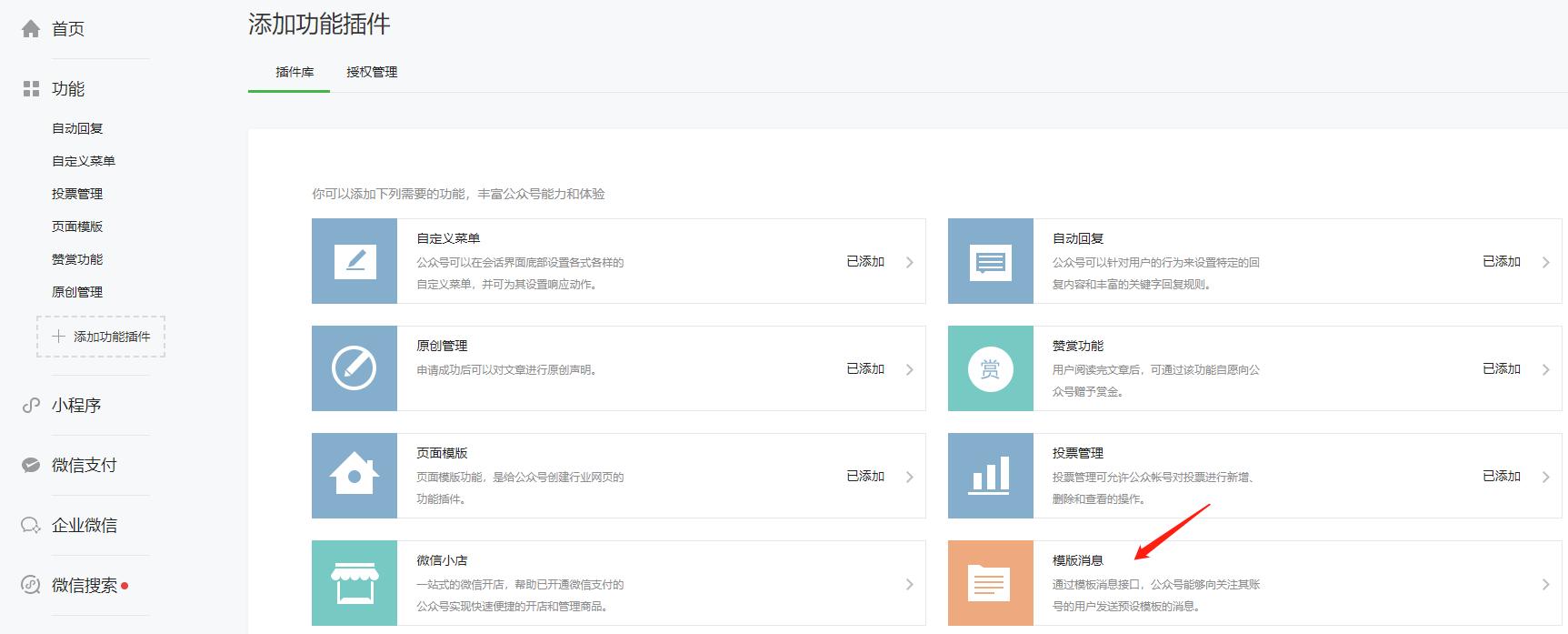Click the 赞赏功能 赏 icon

pos(991,368)
